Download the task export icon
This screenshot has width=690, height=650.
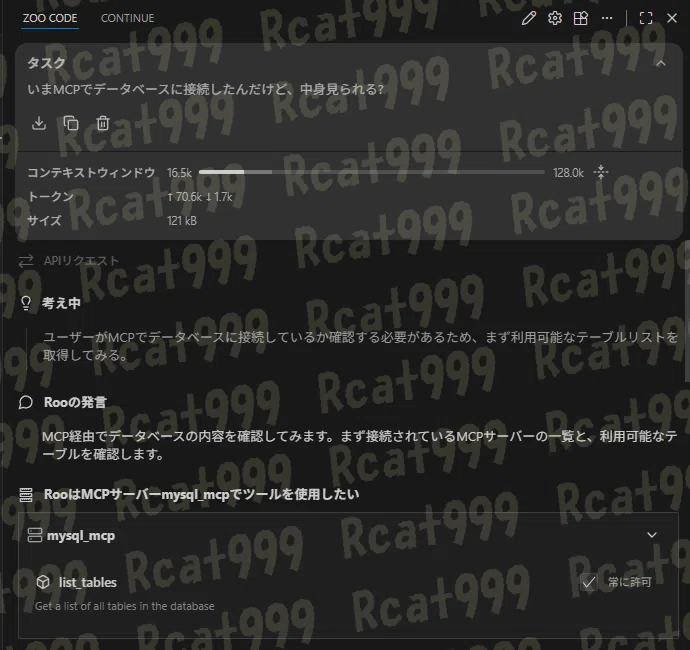[39, 123]
